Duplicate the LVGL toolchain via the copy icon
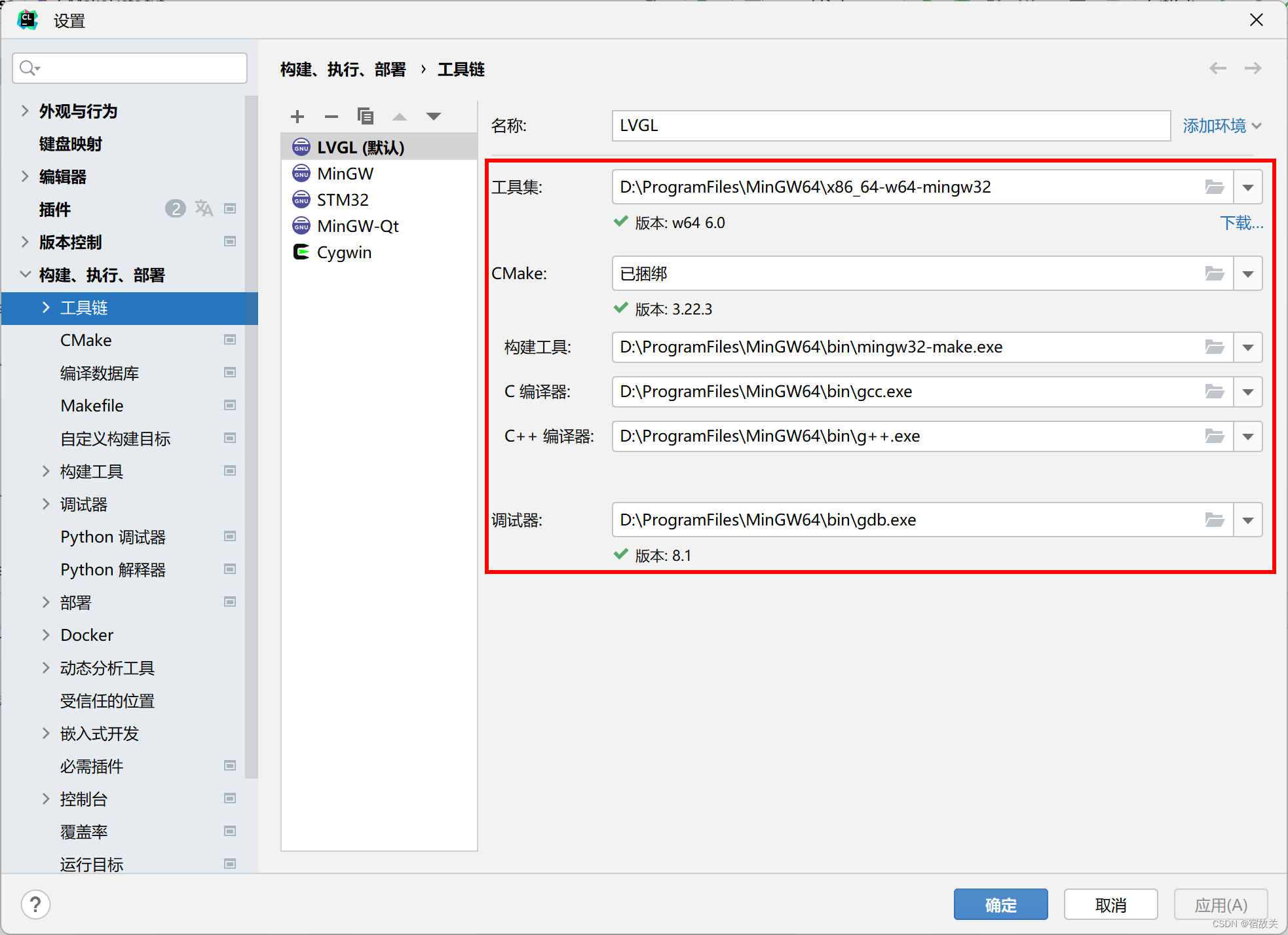1288x935 pixels. pos(366,116)
